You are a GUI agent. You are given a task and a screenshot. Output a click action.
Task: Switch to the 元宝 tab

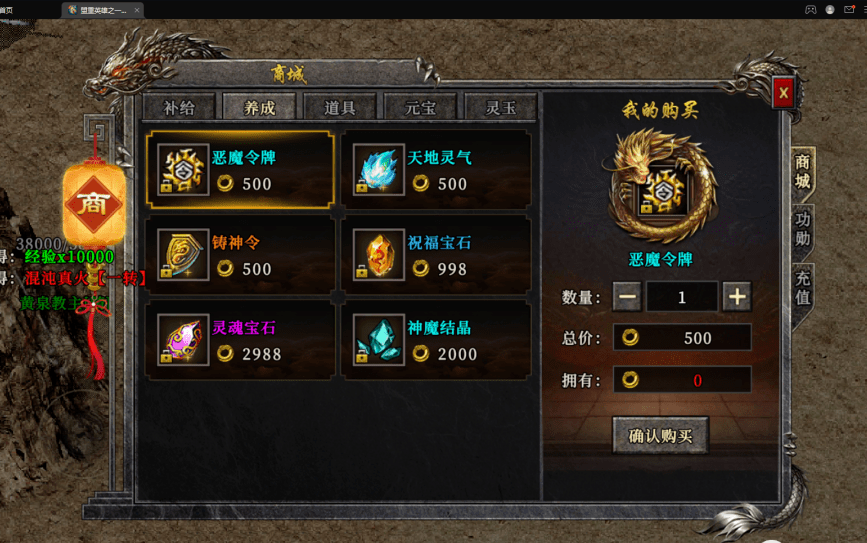(420, 107)
